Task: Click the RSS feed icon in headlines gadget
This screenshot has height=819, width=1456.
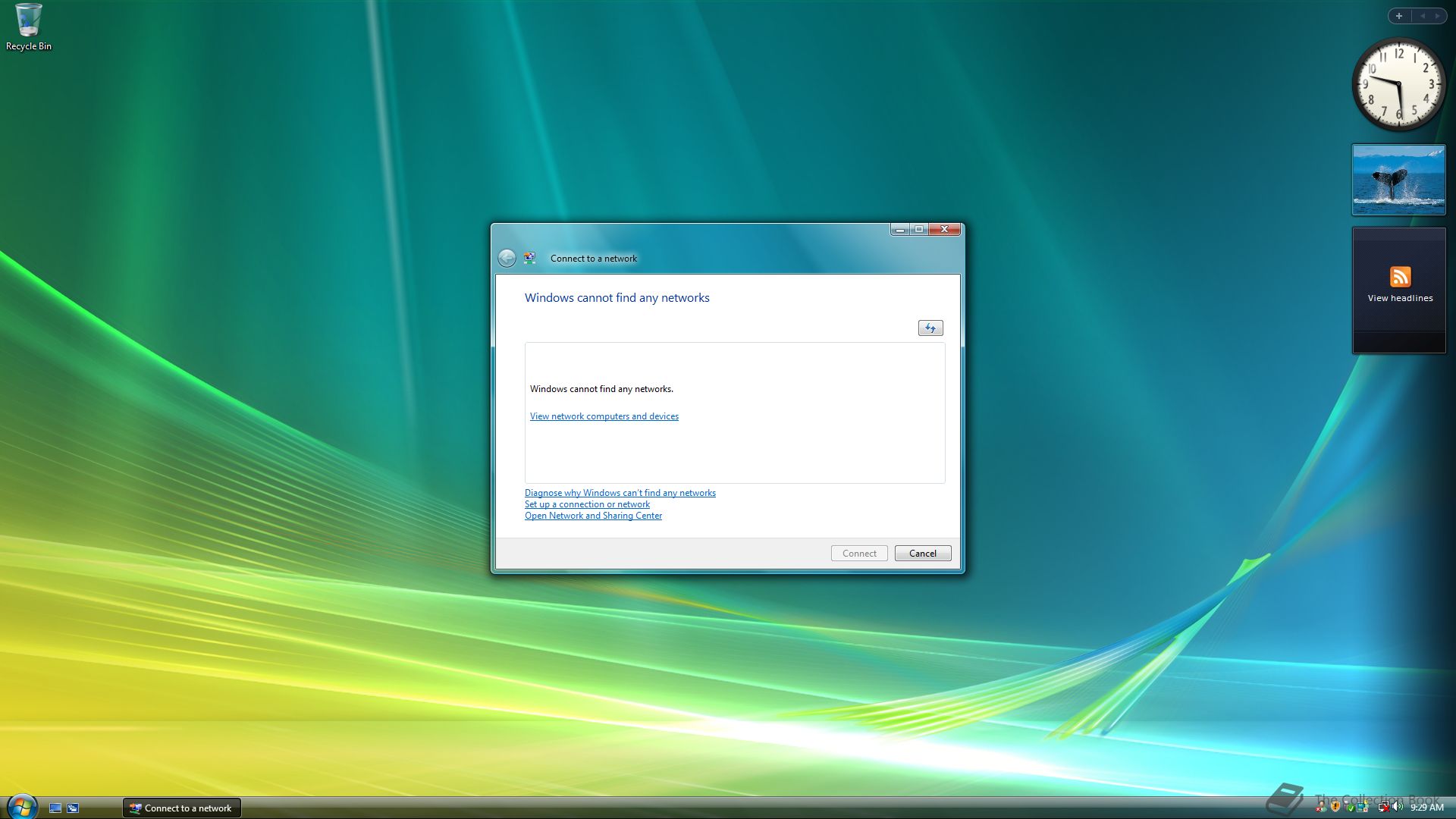Action: coord(1400,277)
